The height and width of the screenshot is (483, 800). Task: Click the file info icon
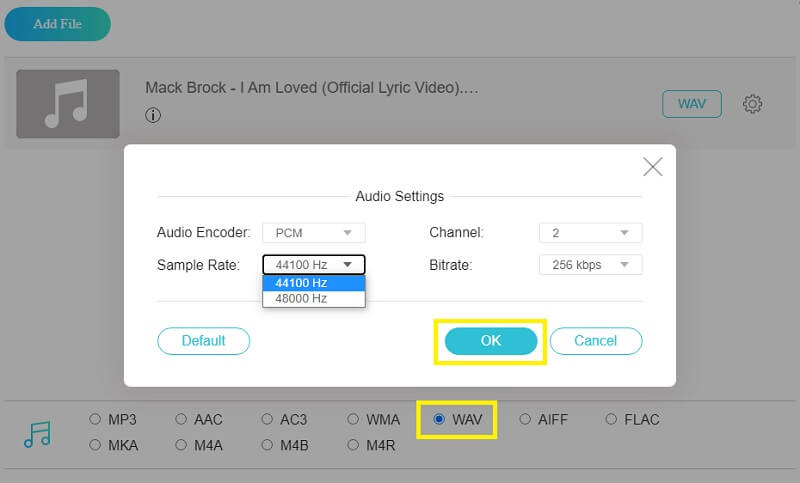(x=153, y=115)
